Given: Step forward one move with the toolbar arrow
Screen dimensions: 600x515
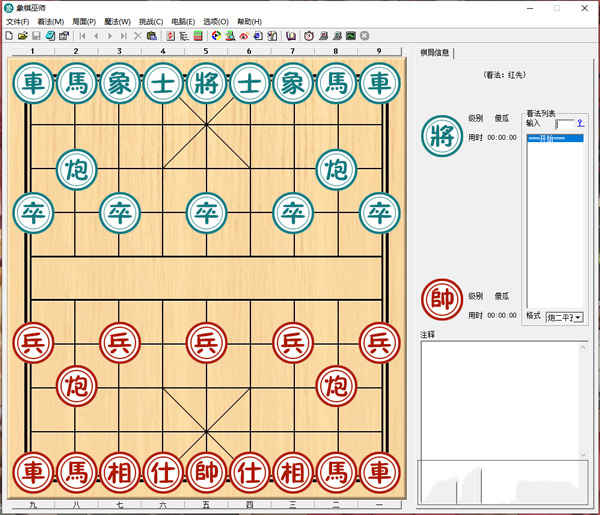Looking at the screenshot, I should coord(110,36).
